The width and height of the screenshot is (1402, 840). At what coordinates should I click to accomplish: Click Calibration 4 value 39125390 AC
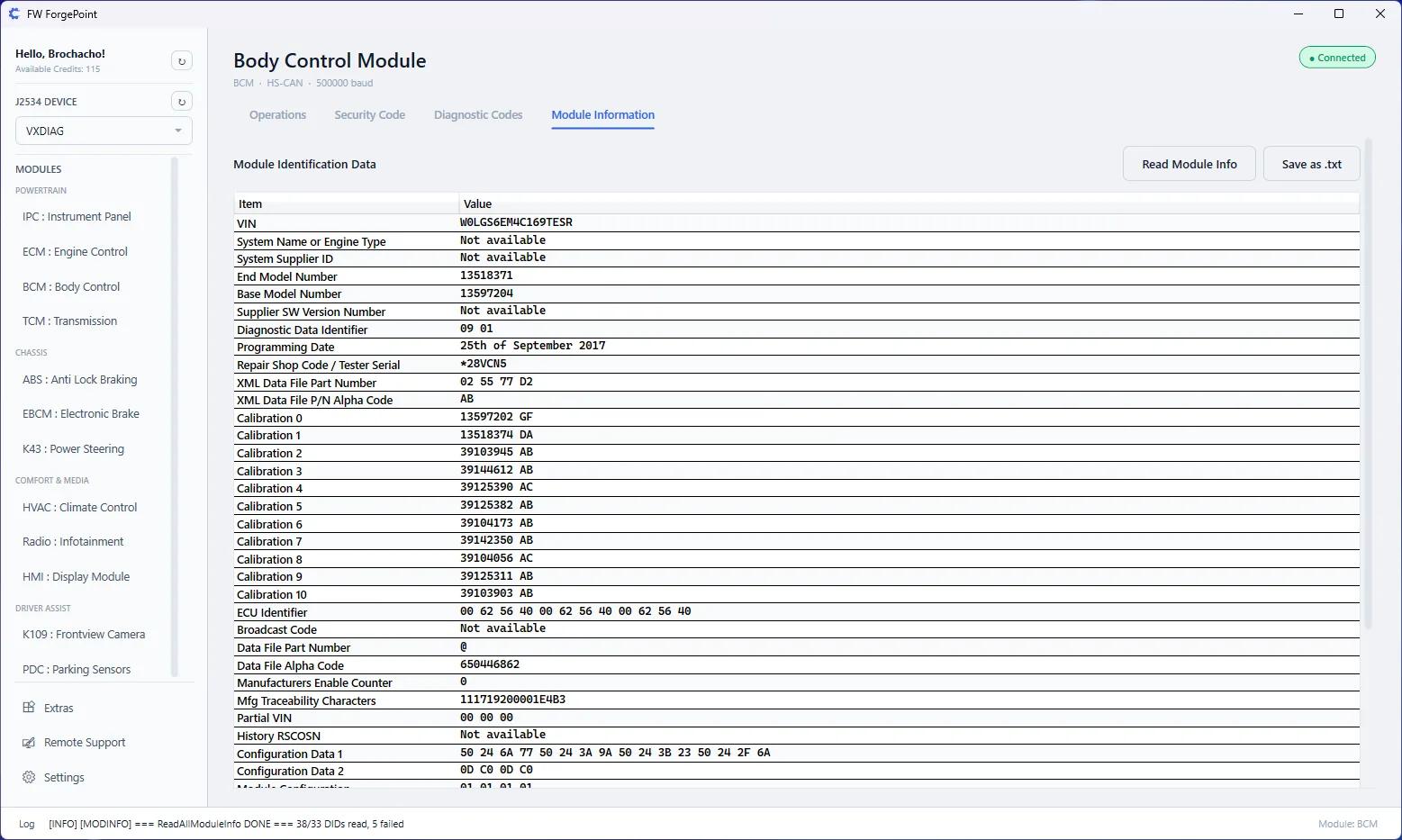[496, 487]
